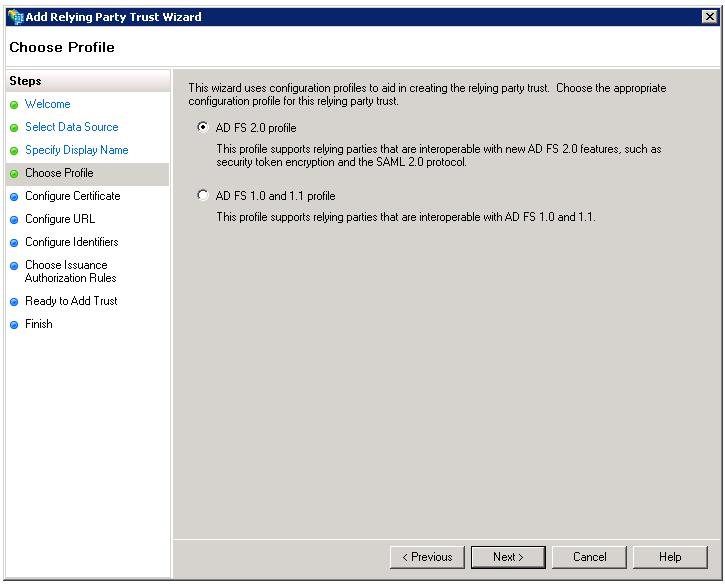Open Help for this wizard
The image size is (725, 584).
pyautogui.click(x=669, y=557)
